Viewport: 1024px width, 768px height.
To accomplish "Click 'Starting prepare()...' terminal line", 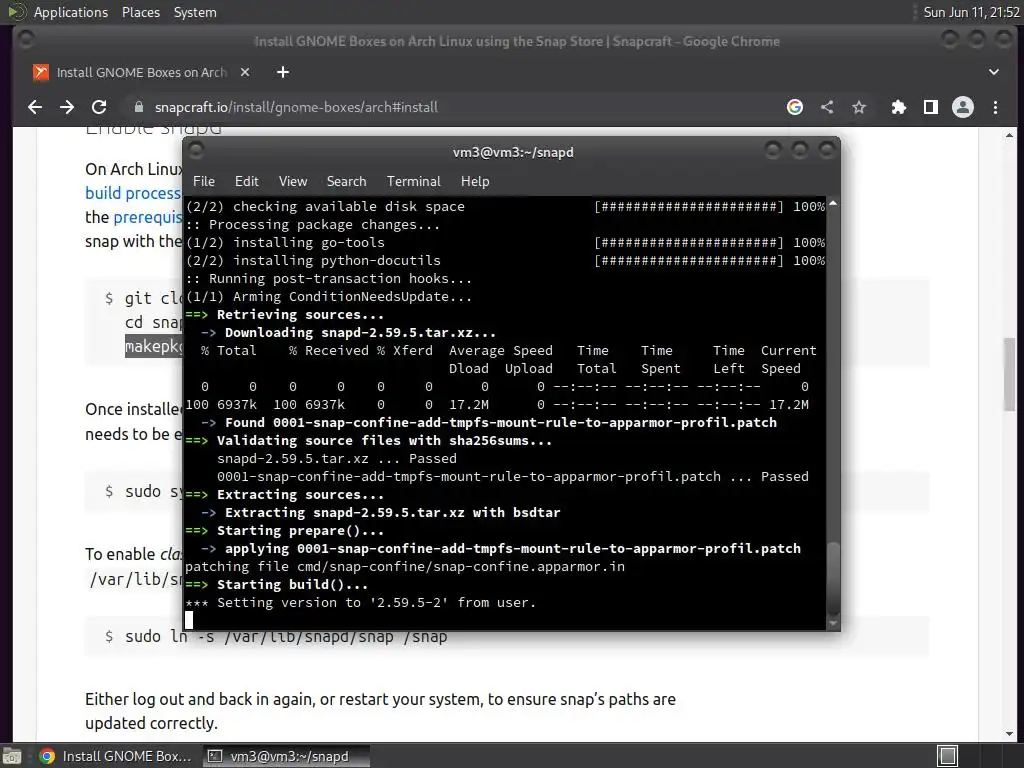I will (300, 530).
